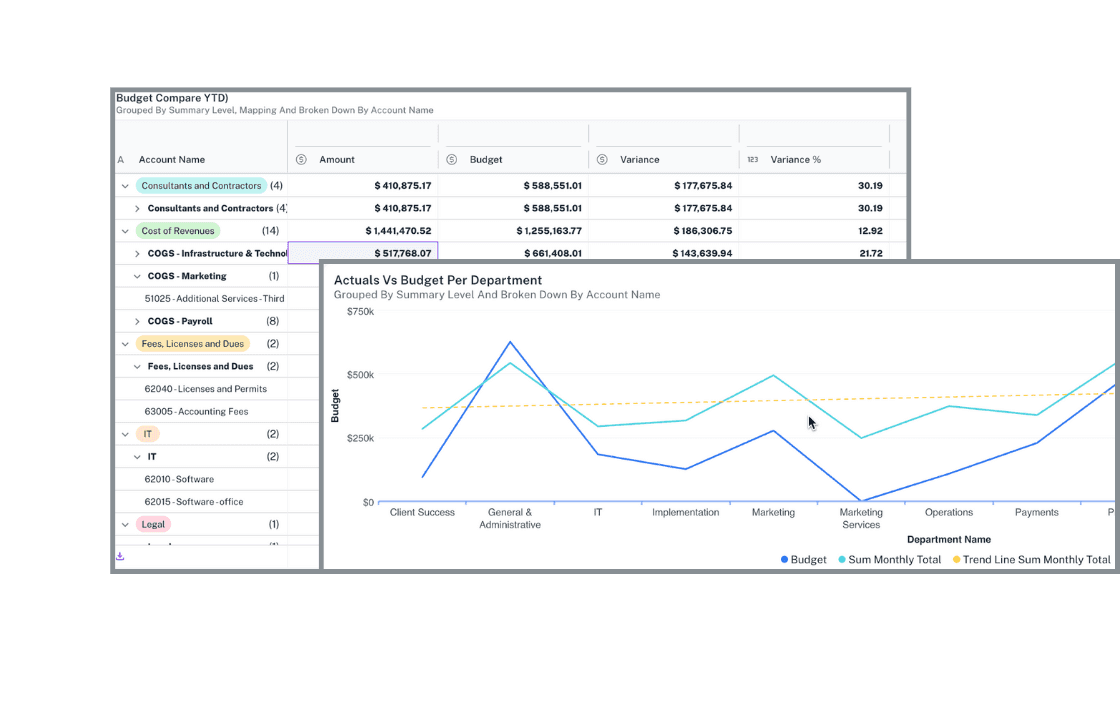Collapse the Consultants and Contractors group
1120x720 pixels.
(x=124, y=185)
